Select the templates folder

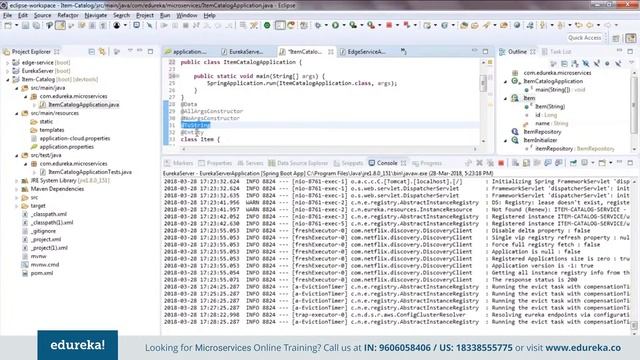[51, 130]
